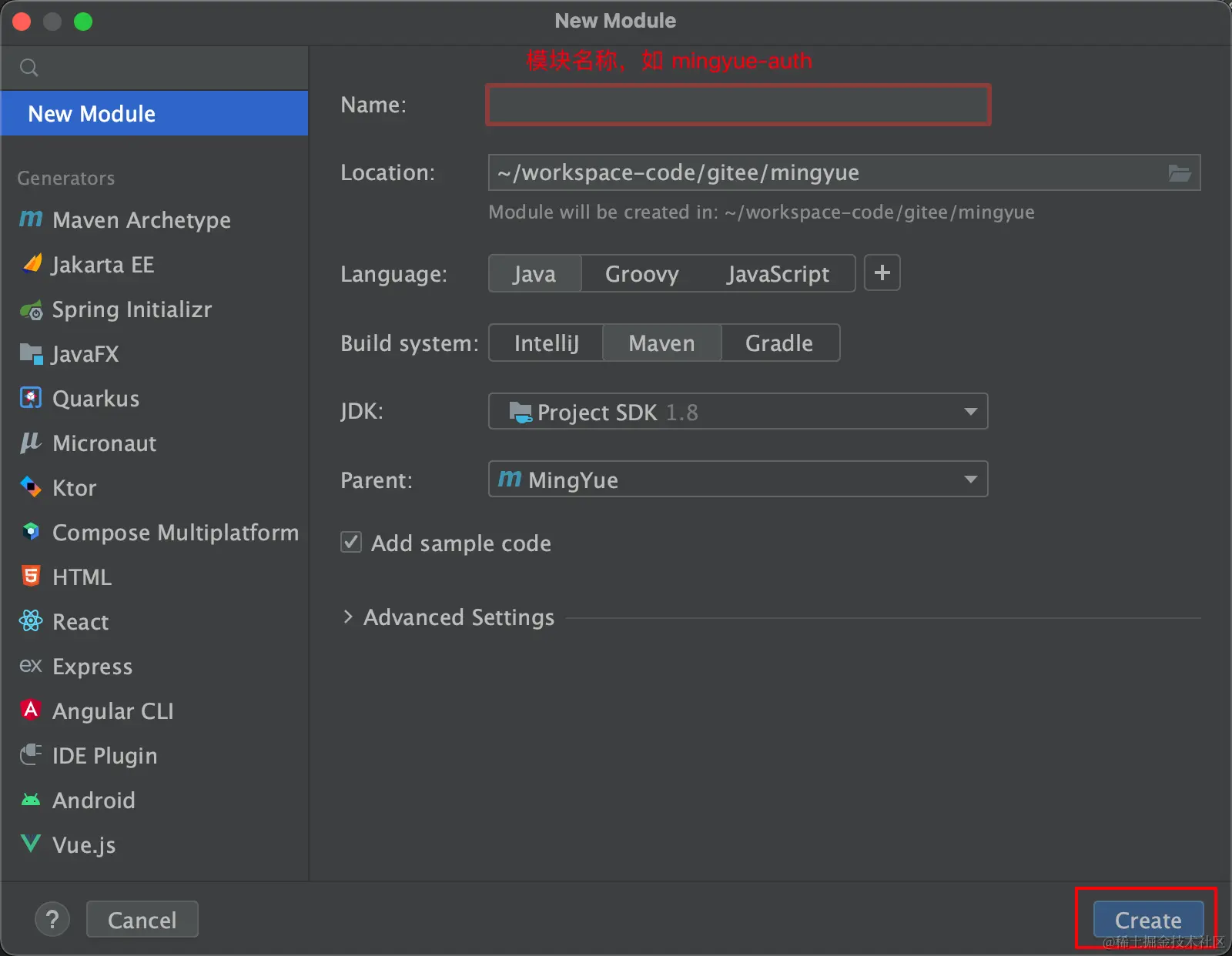
Task: Click the search magnifier icon
Action: coord(29,68)
